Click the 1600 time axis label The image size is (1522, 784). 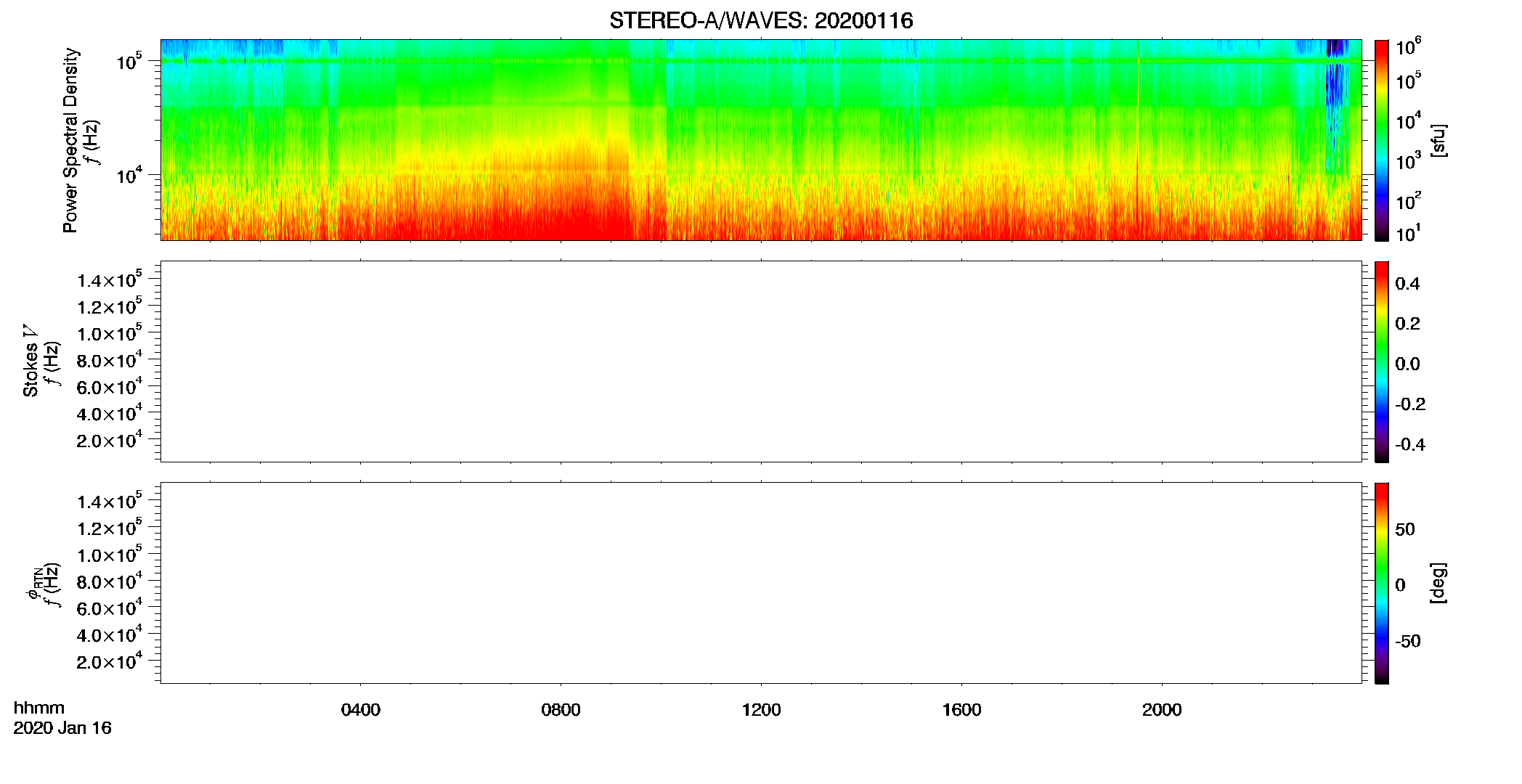pyautogui.click(x=961, y=710)
